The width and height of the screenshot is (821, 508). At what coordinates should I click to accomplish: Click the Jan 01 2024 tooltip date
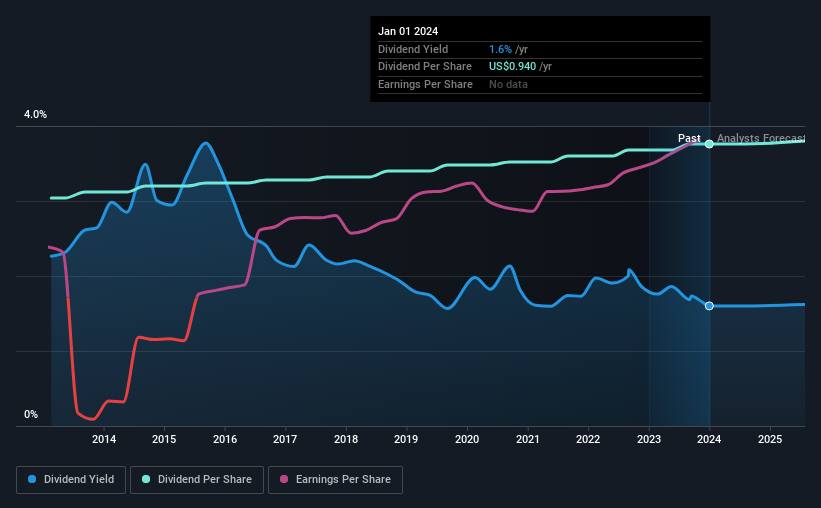tap(408, 31)
